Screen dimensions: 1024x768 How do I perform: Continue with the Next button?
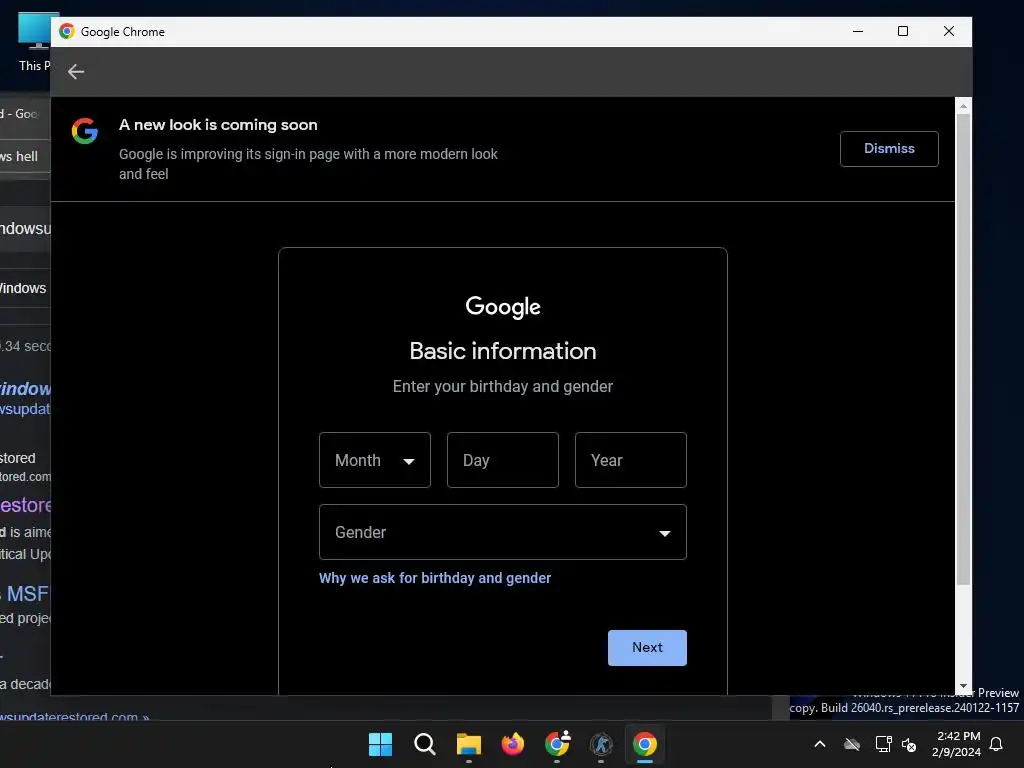click(647, 647)
